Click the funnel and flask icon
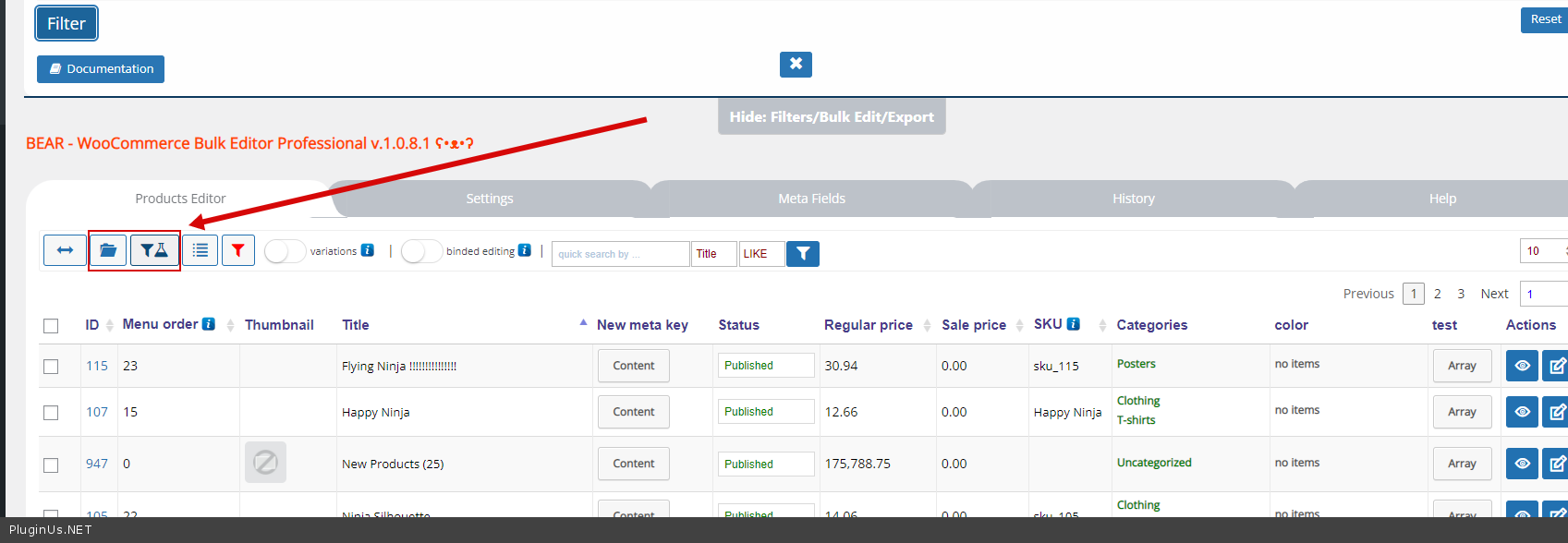 [x=154, y=250]
